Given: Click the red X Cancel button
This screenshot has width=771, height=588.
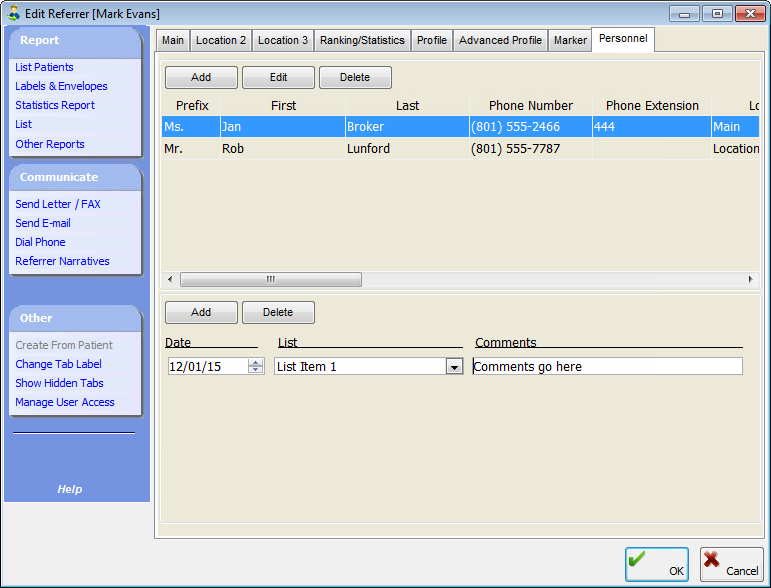Looking at the screenshot, I should [731, 564].
